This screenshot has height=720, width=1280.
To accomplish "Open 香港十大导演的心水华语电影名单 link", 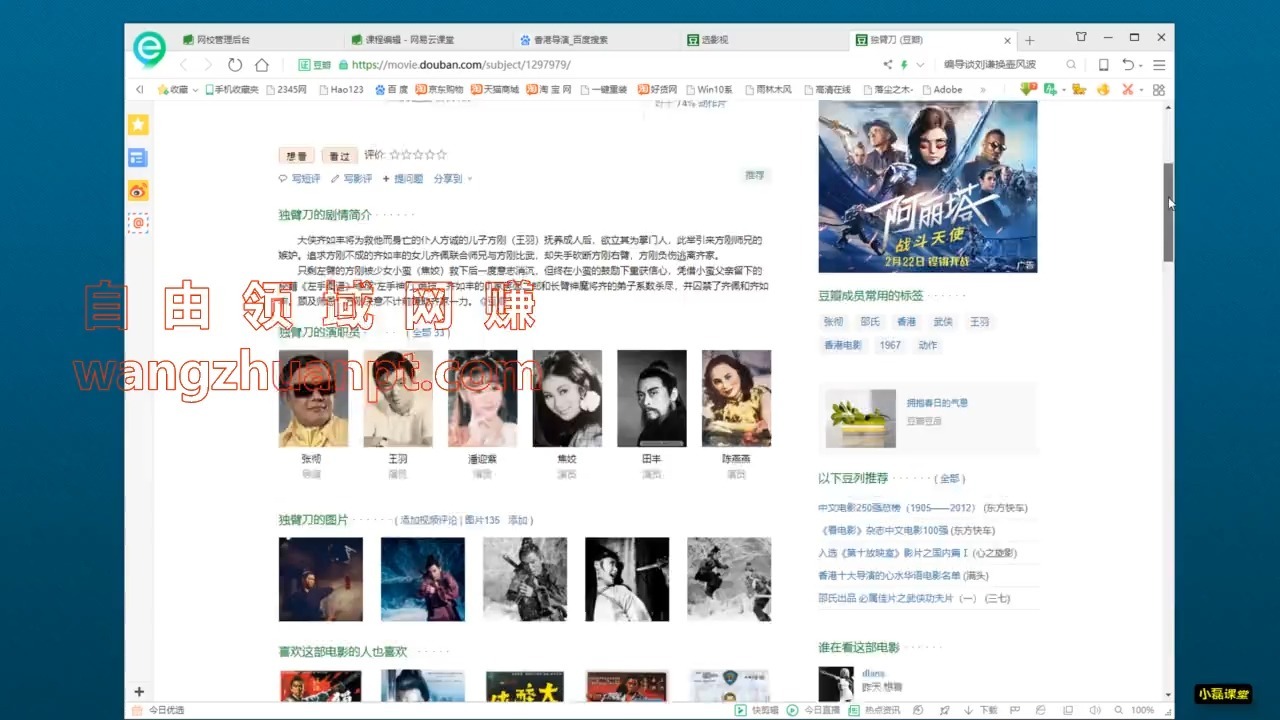I will click(x=889, y=575).
